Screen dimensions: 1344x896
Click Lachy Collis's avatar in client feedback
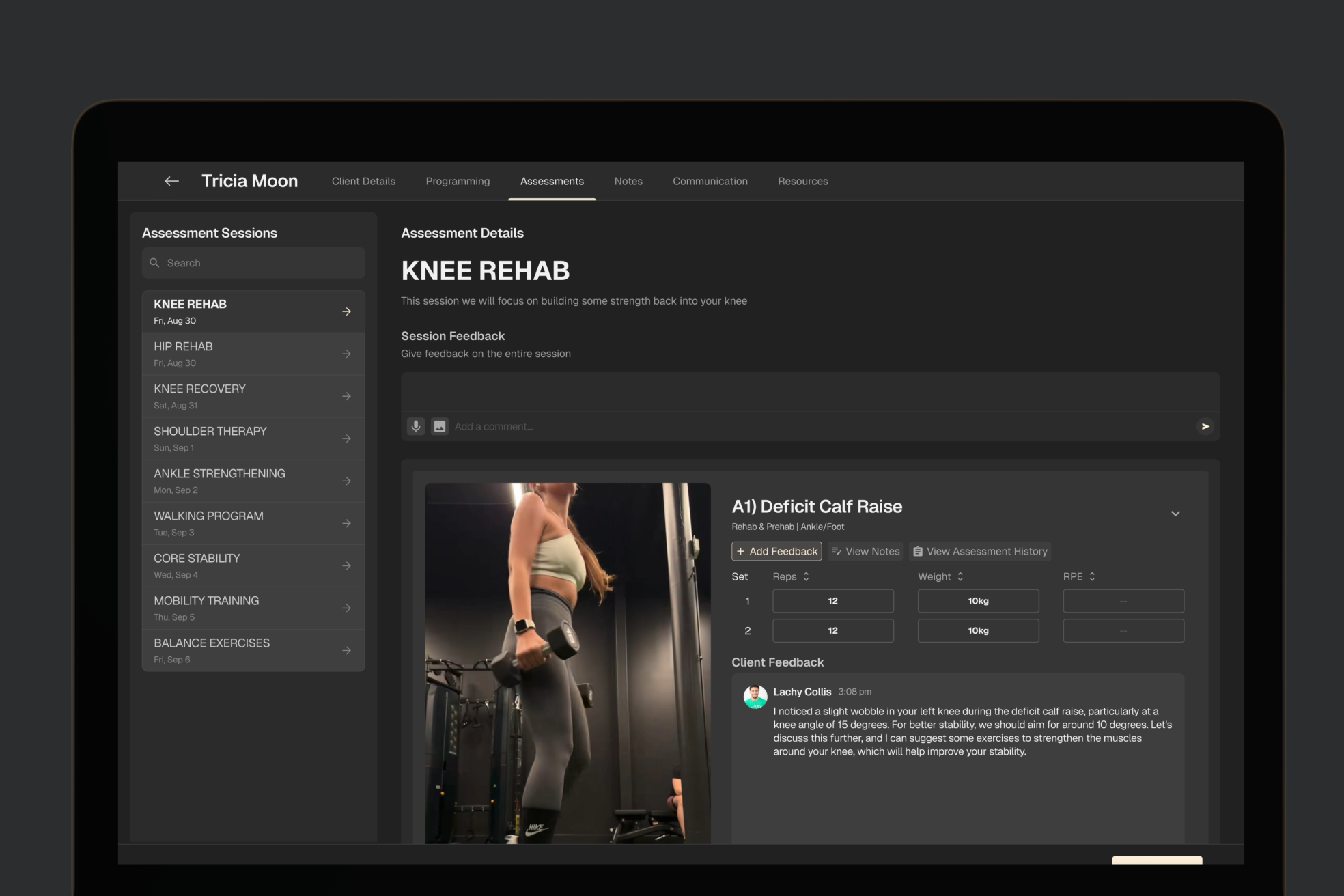[755, 697]
